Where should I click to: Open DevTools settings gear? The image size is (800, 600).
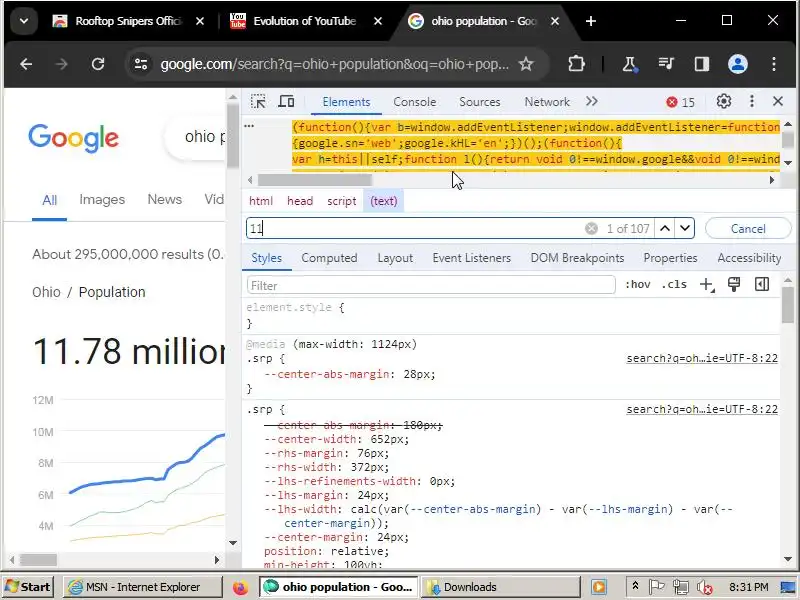coord(723,102)
